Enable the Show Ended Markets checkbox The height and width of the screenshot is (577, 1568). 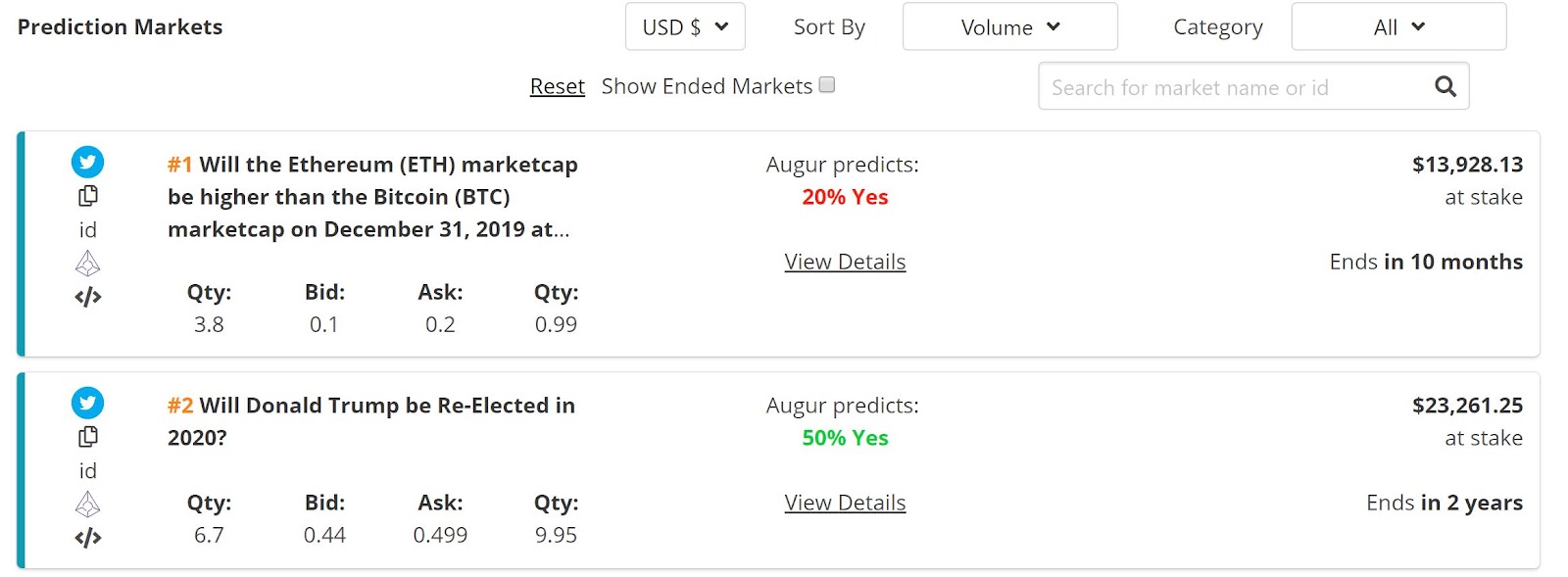[x=827, y=85]
